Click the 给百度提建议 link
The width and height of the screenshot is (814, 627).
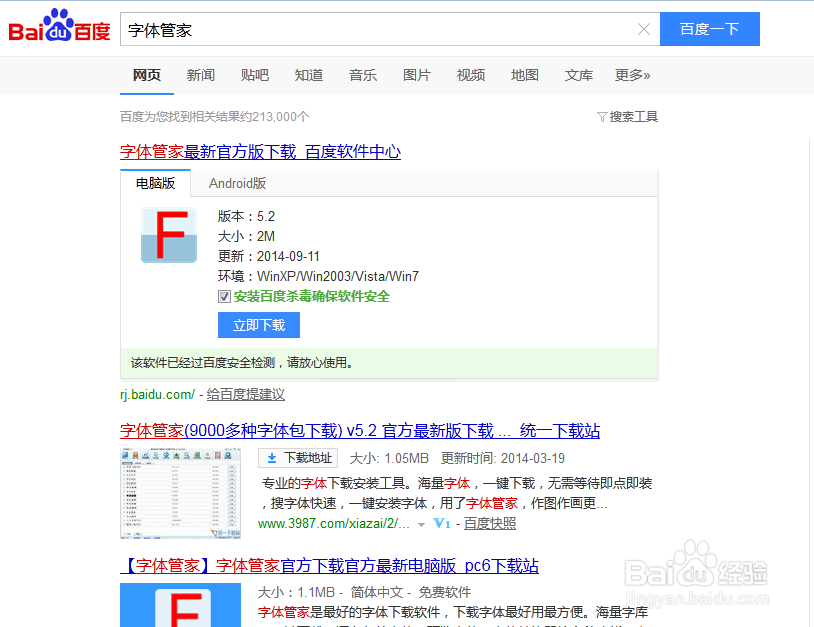tap(246, 395)
